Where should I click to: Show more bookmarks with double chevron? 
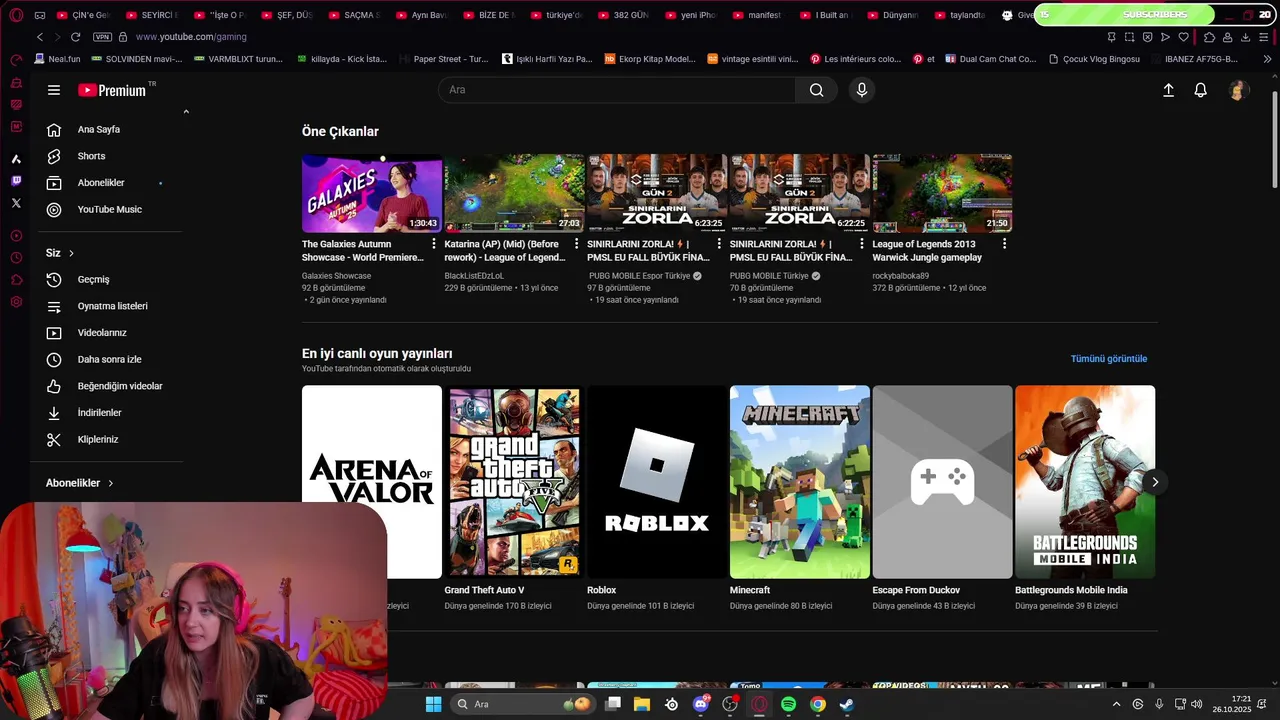click(x=1268, y=59)
